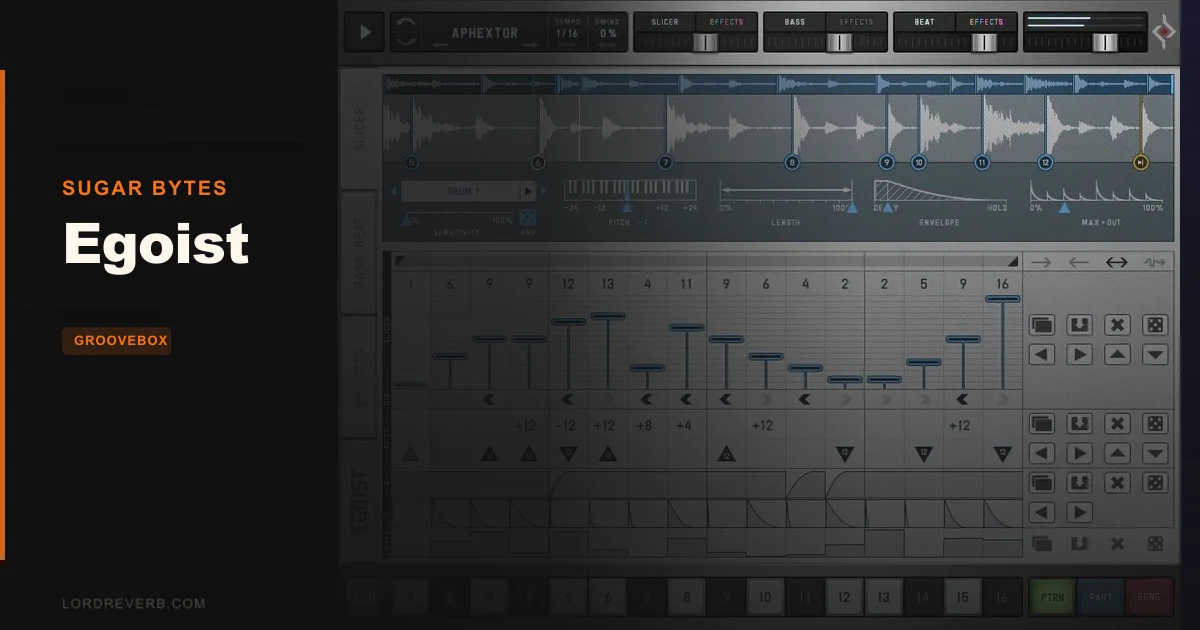The width and height of the screenshot is (1200, 630).
Task: Shift slices lane left one step
Action: tap(1042, 354)
